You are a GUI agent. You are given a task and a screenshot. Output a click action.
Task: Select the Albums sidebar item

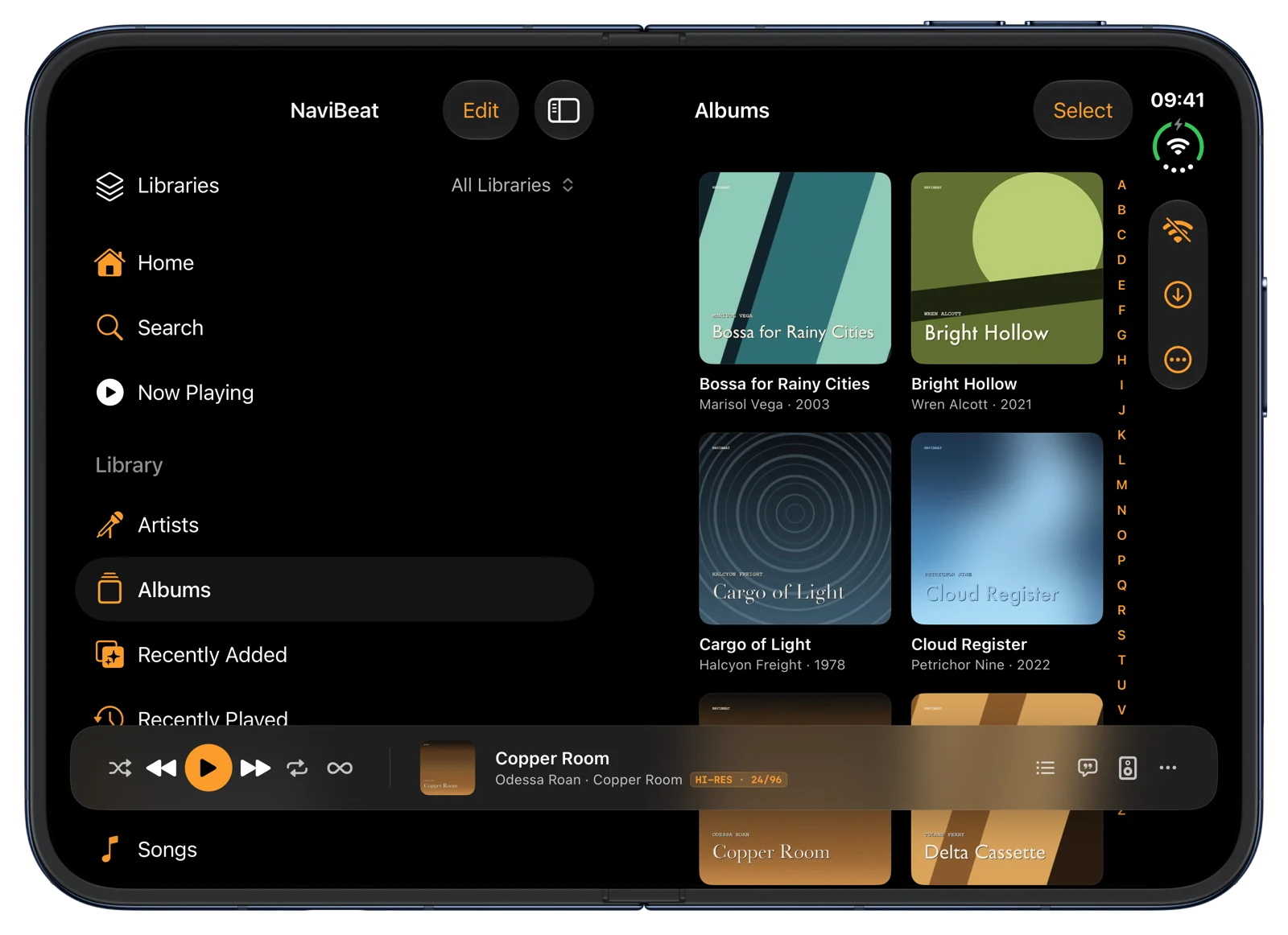pyautogui.click(x=334, y=590)
